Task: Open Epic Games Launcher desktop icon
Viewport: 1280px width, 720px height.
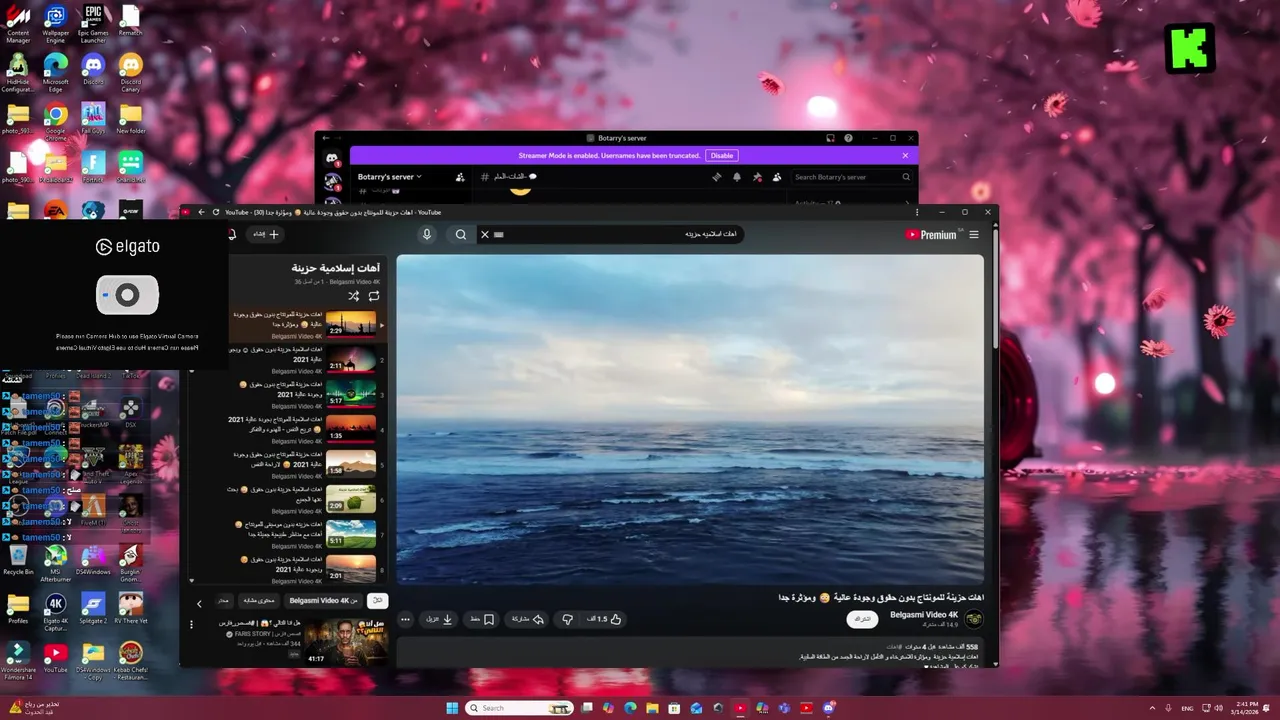Action: coord(93,24)
